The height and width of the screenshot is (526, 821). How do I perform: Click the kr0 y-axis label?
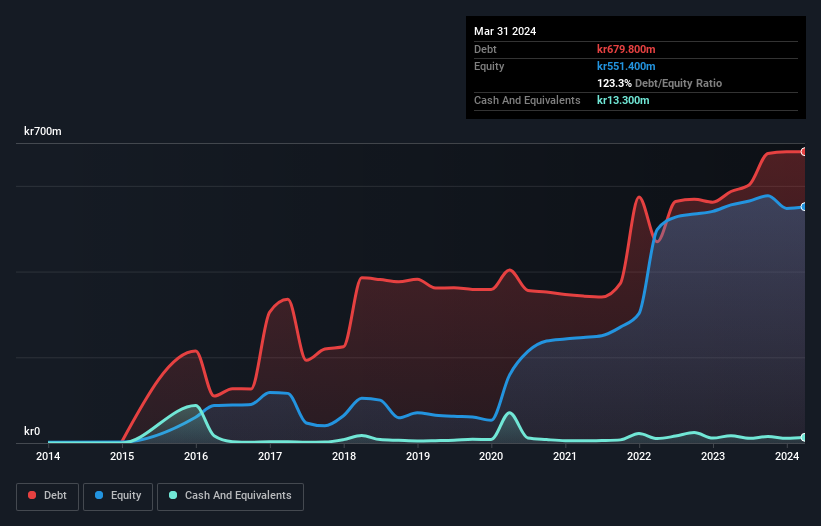[32, 431]
